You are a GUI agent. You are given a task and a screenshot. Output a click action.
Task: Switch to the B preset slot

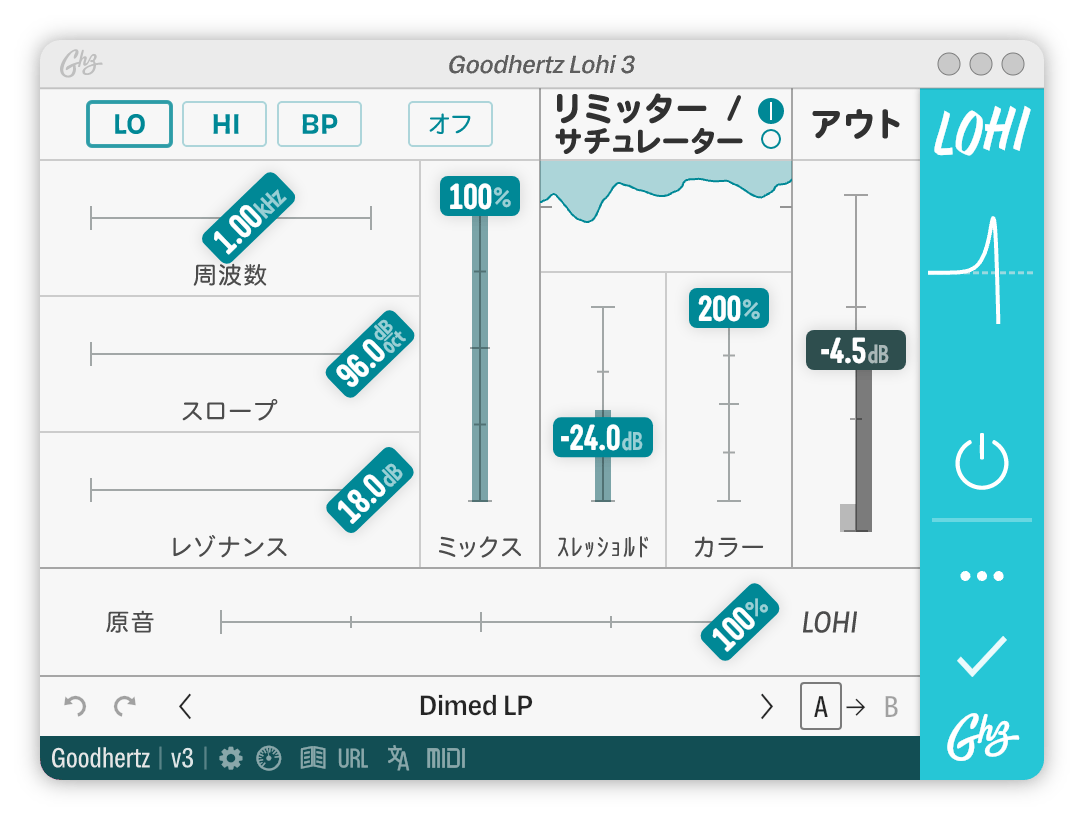point(890,707)
